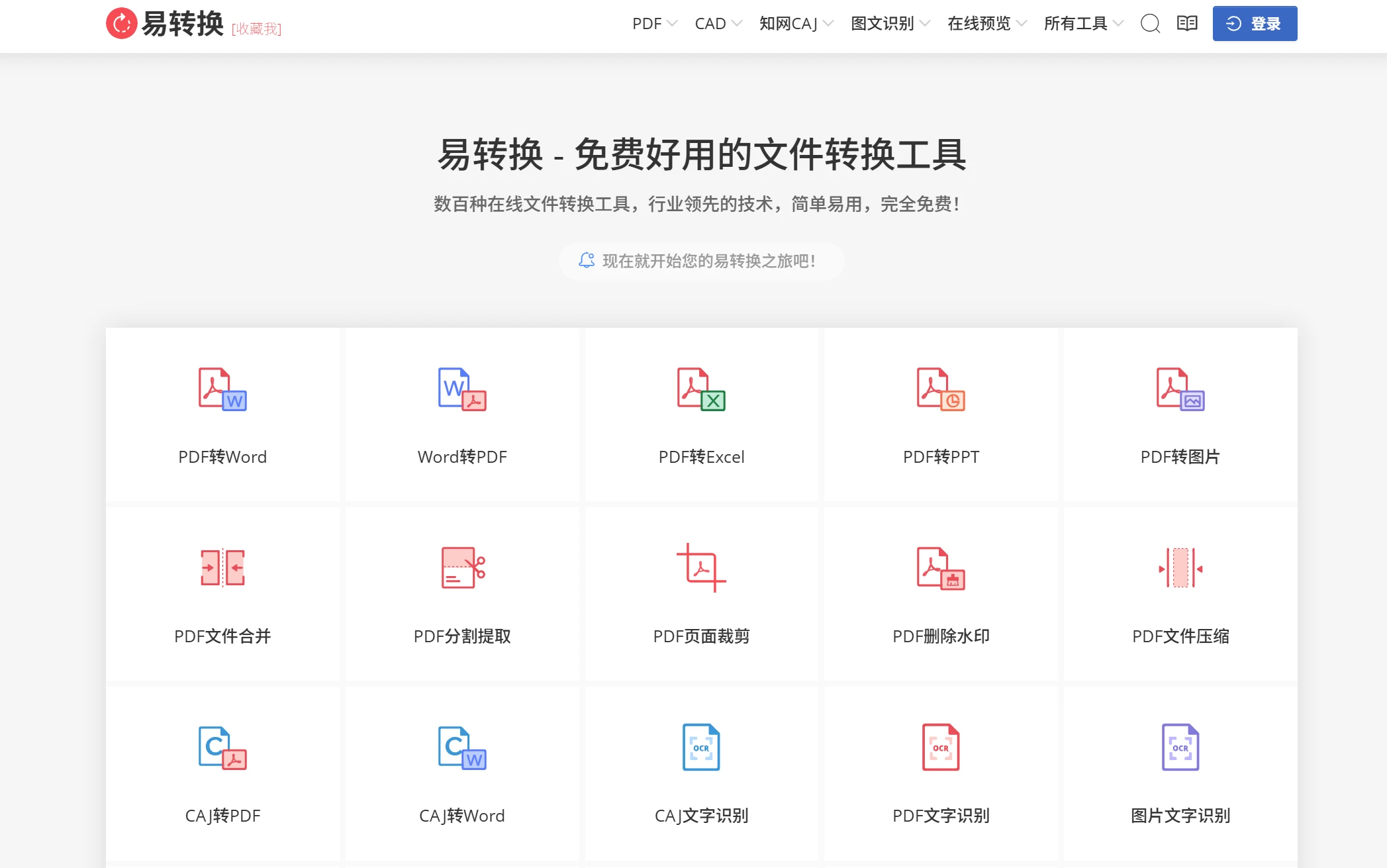The height and width of the screenshot is (868, 1387).
Task: Click the search magnifier icon
Action: [1151, 24]
